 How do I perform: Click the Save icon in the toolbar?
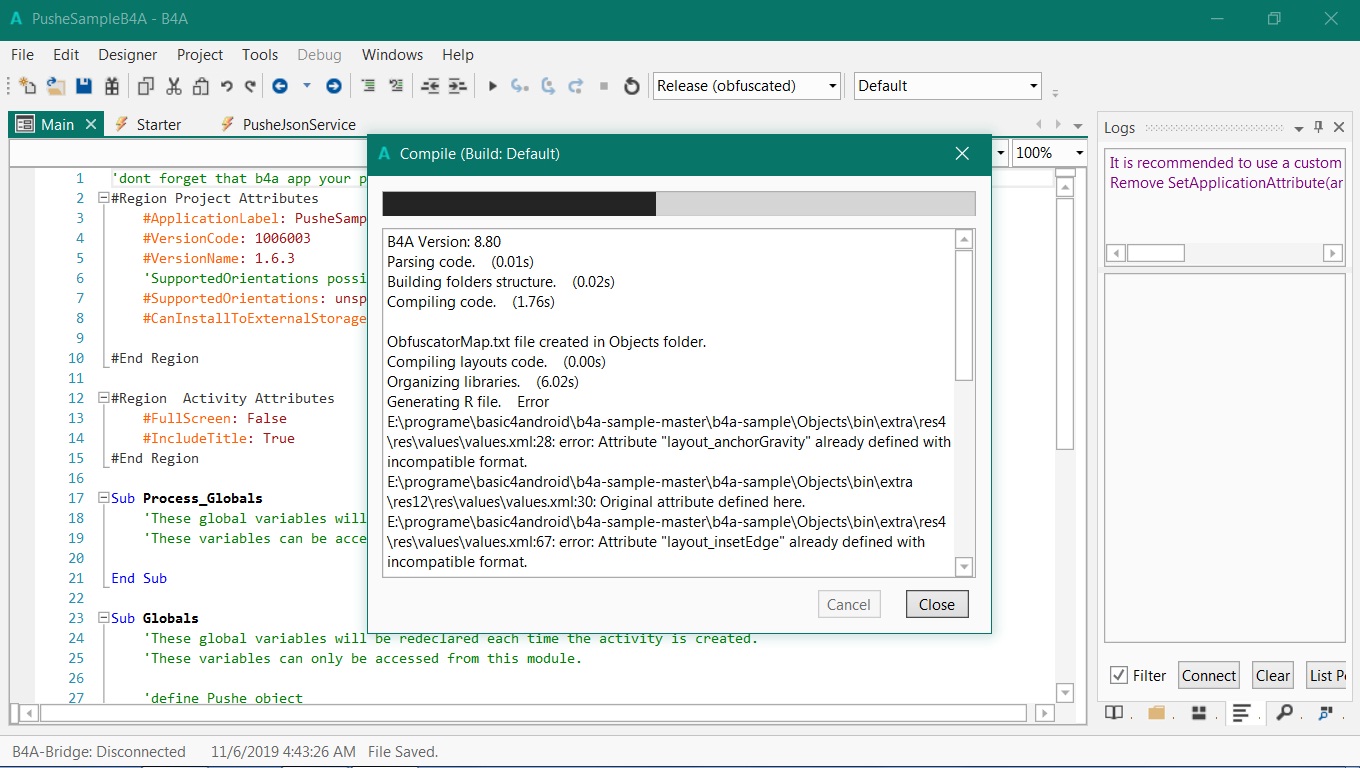point(84,86)
